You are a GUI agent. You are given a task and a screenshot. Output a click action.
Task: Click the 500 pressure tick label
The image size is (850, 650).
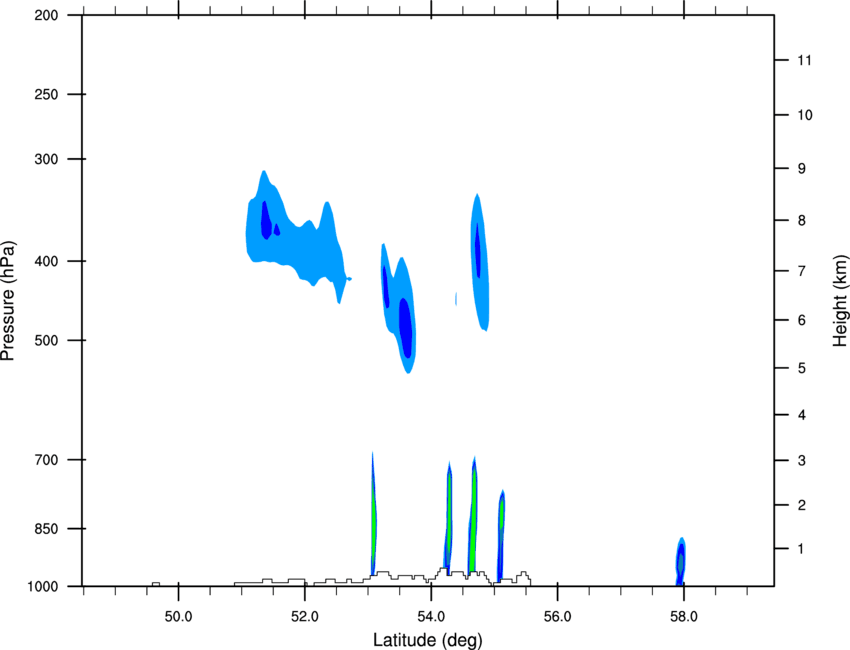(46, 340)
